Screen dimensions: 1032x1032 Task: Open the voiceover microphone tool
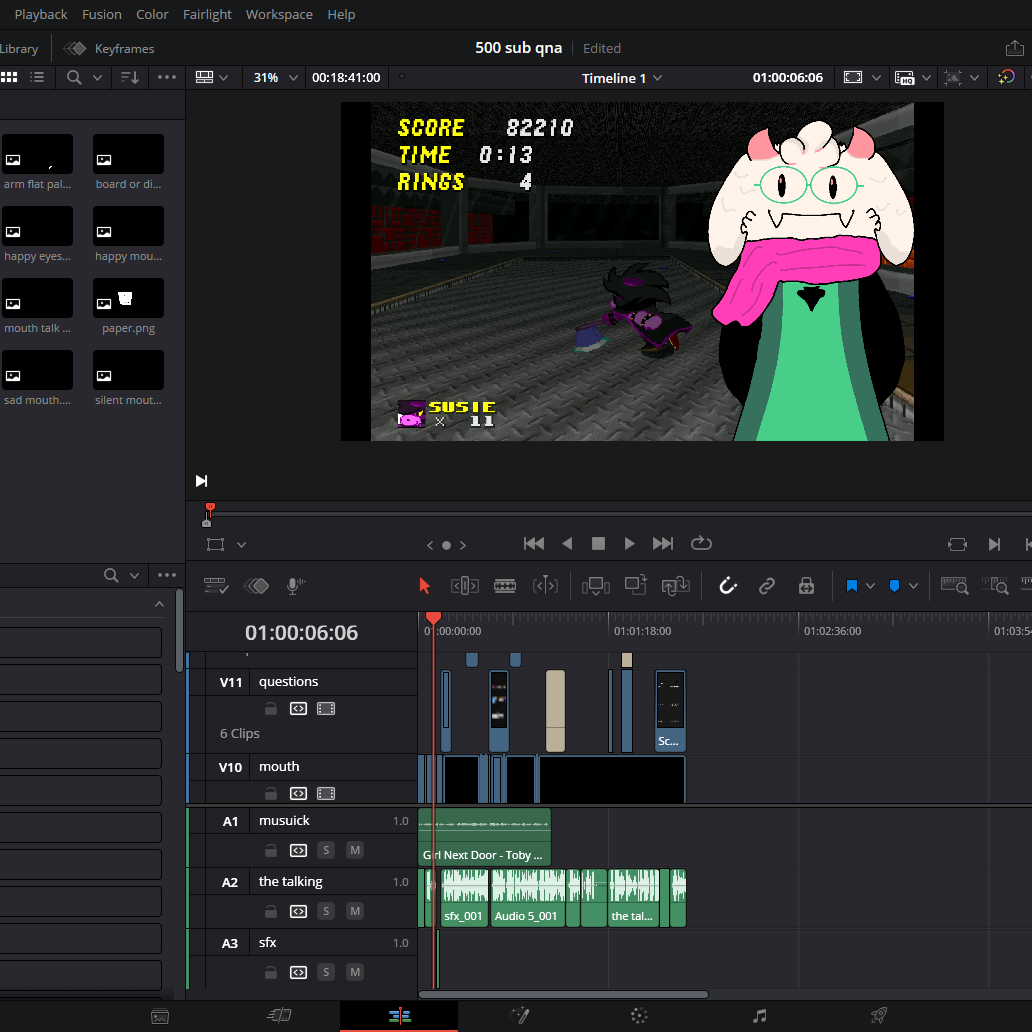pyautogui.click(x=296, y=586)
